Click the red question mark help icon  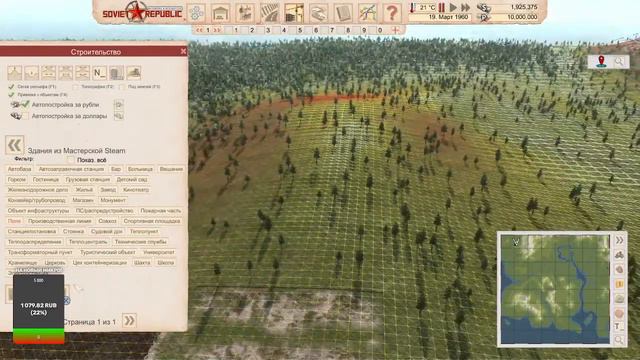click(392, 13)
